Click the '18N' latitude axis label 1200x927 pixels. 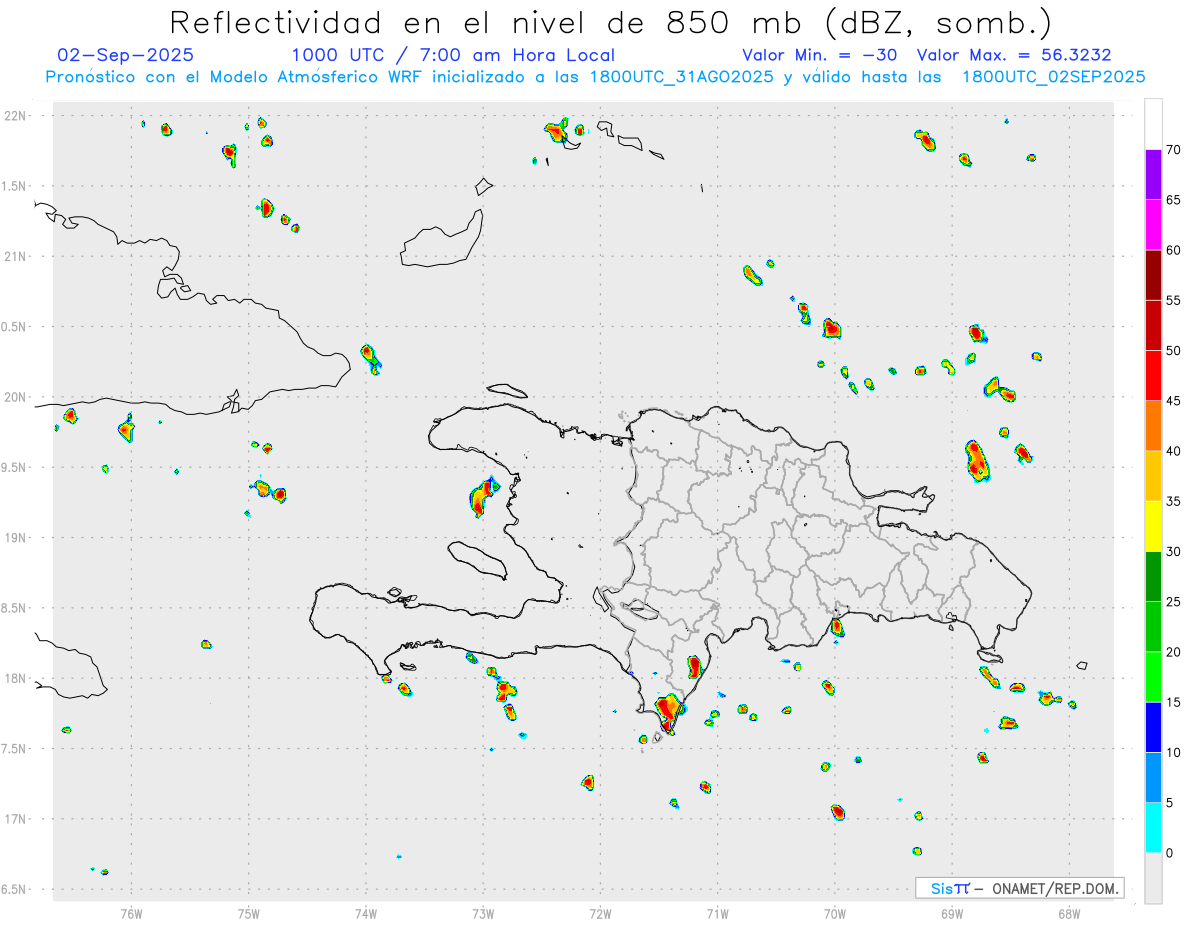tap(16, 679)
